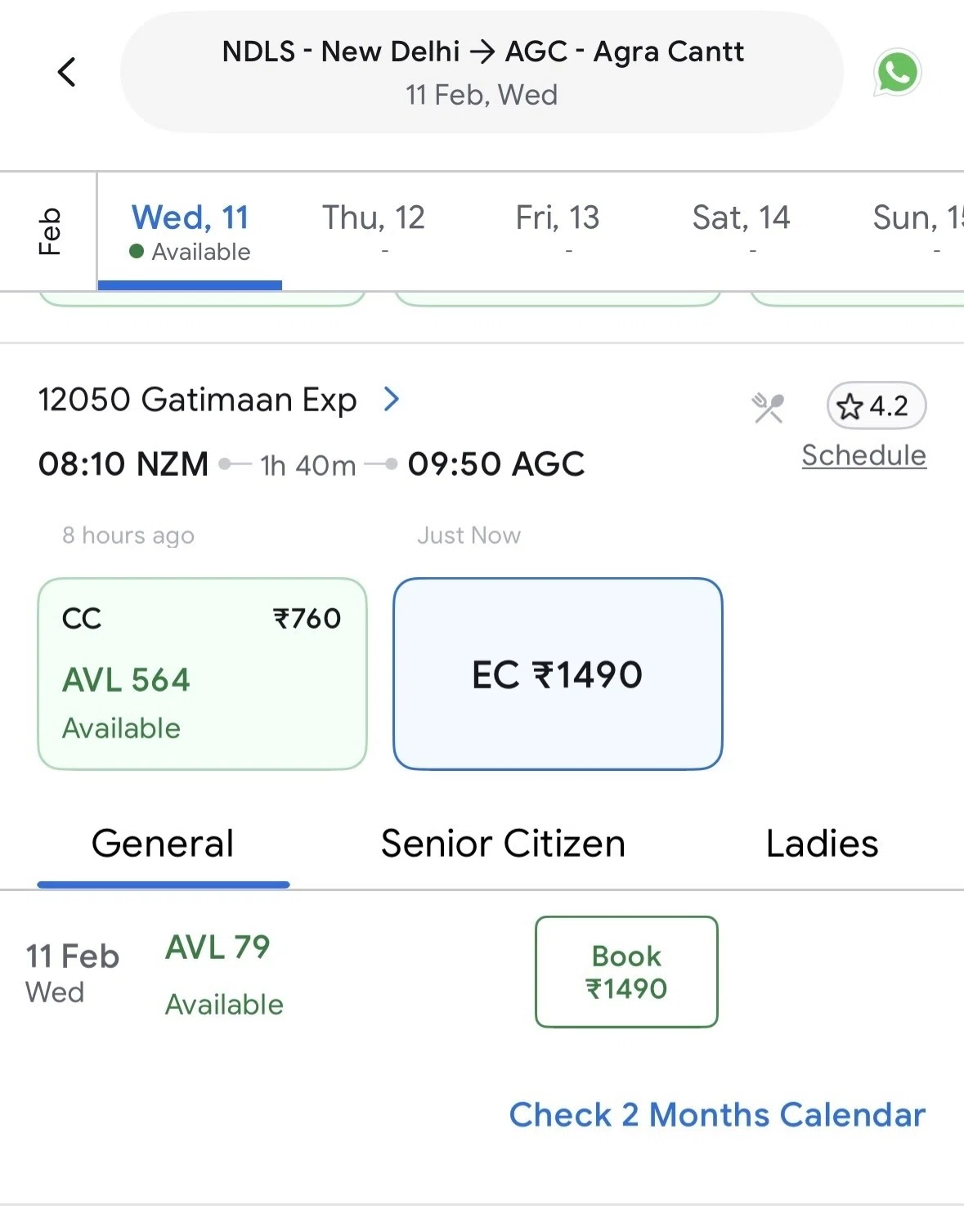Open the Feb month selector
The width and height of the screenshot is (964, 1232).
tap(49, 231)
